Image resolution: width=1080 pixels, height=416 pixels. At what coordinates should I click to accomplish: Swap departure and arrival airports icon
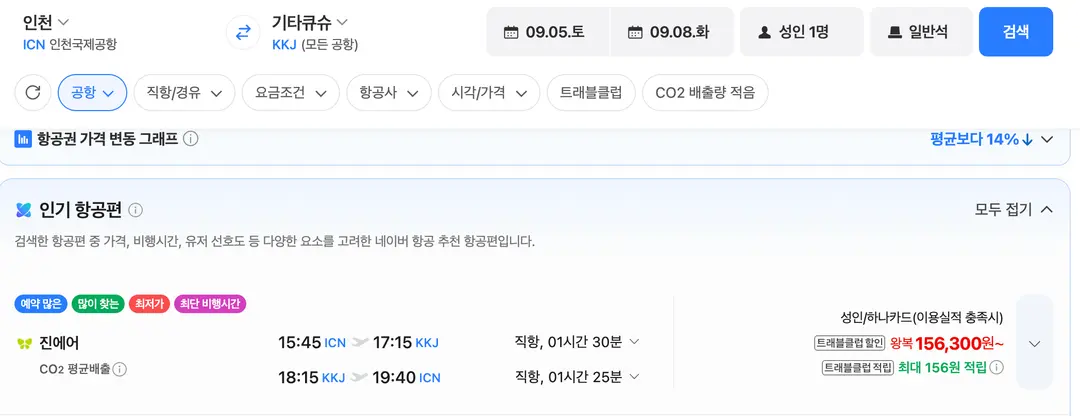click(x=242, y=33)
